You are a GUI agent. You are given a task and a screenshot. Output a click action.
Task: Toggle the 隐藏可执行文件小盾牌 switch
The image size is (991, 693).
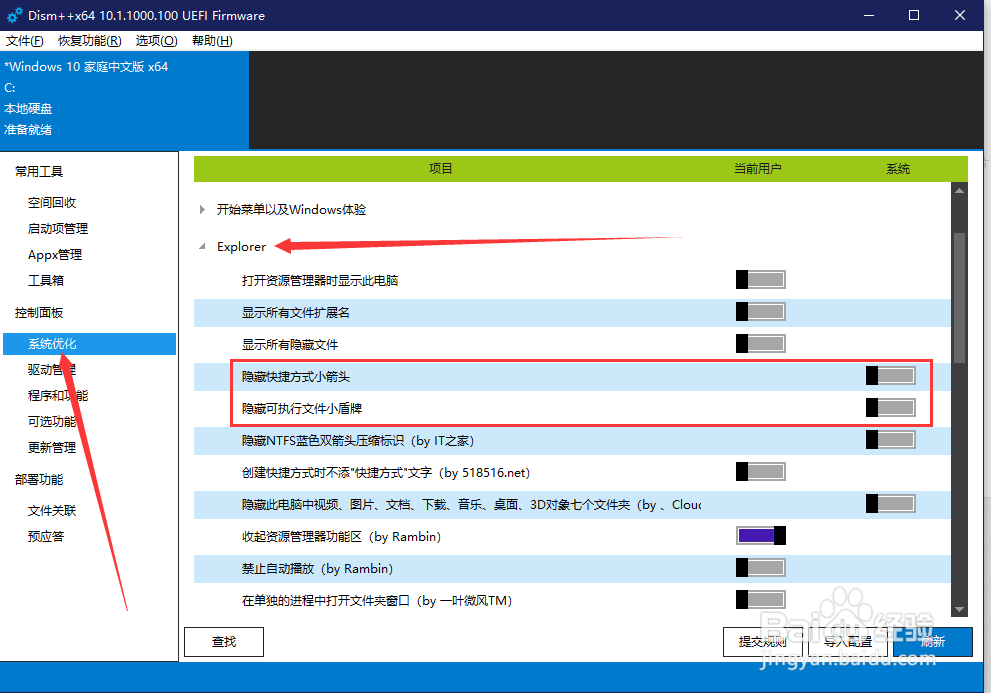(x=890, y=407)
